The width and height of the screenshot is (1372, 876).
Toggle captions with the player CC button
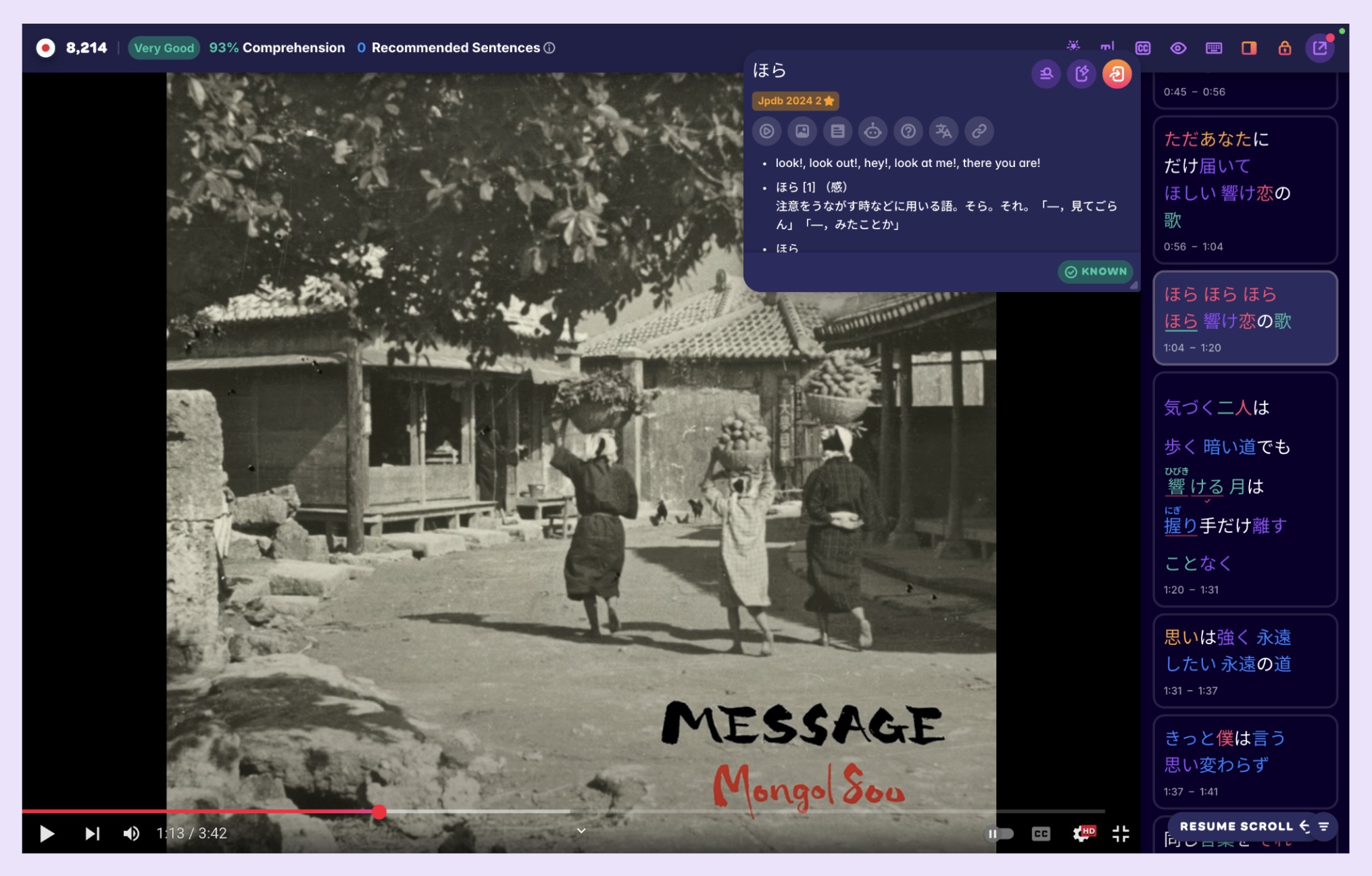pyautogui.click(x=1041, y=833)
